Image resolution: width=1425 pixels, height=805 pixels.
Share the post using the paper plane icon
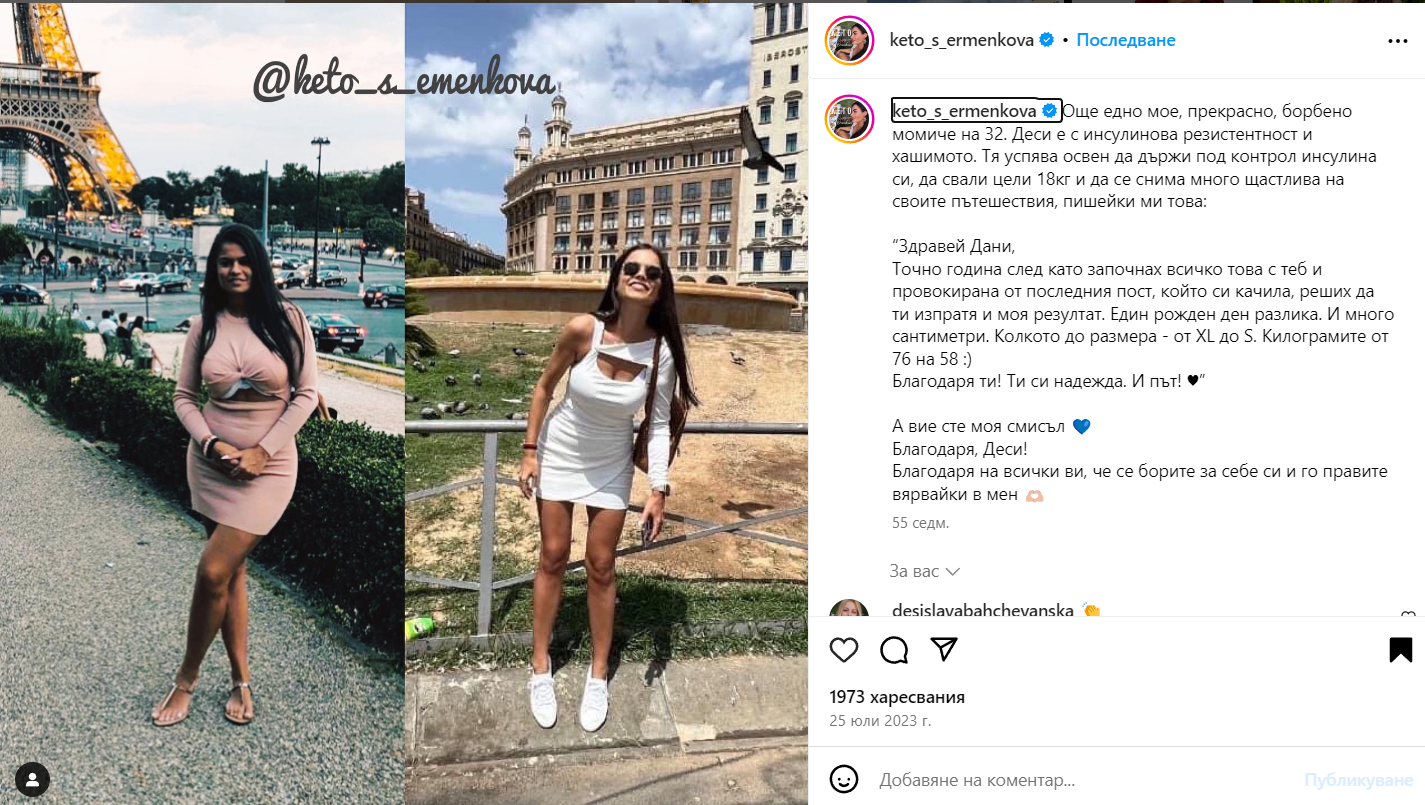click(x=944, y=650)
